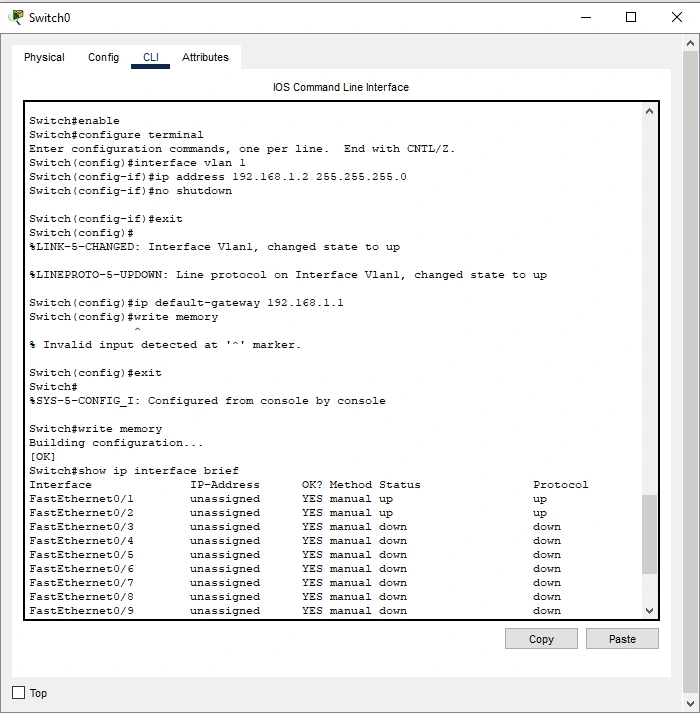Click the Paste button
Image resolution: width=700 pixels, height=713 pixels.
click(x=622, y=639)
